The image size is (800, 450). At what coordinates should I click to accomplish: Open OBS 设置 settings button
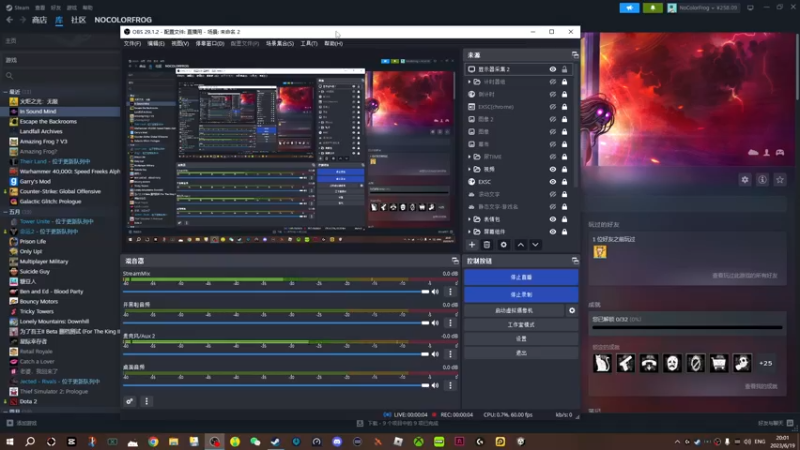point(521,339)
